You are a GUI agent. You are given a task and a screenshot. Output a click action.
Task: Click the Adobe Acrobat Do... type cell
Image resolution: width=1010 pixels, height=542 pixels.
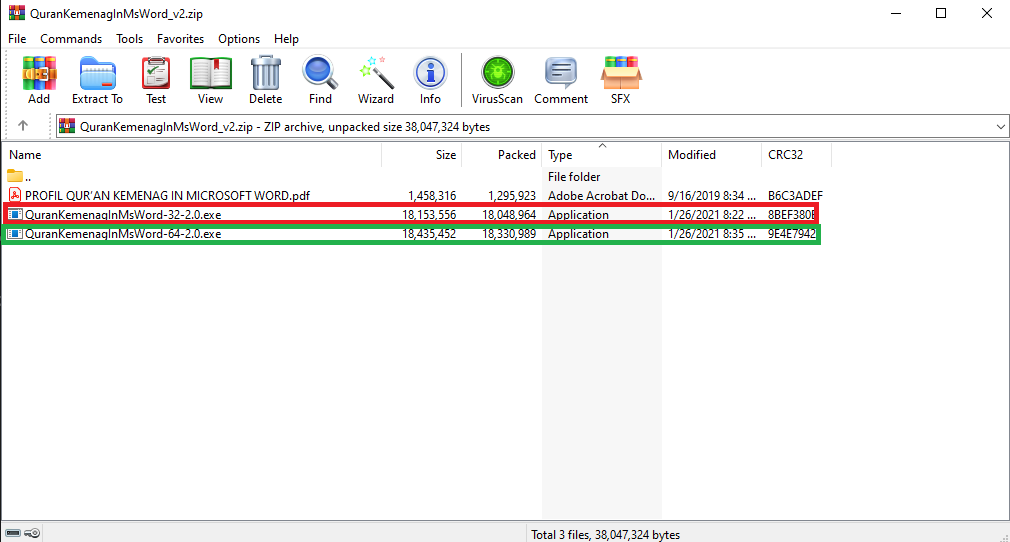click(601, 195)
